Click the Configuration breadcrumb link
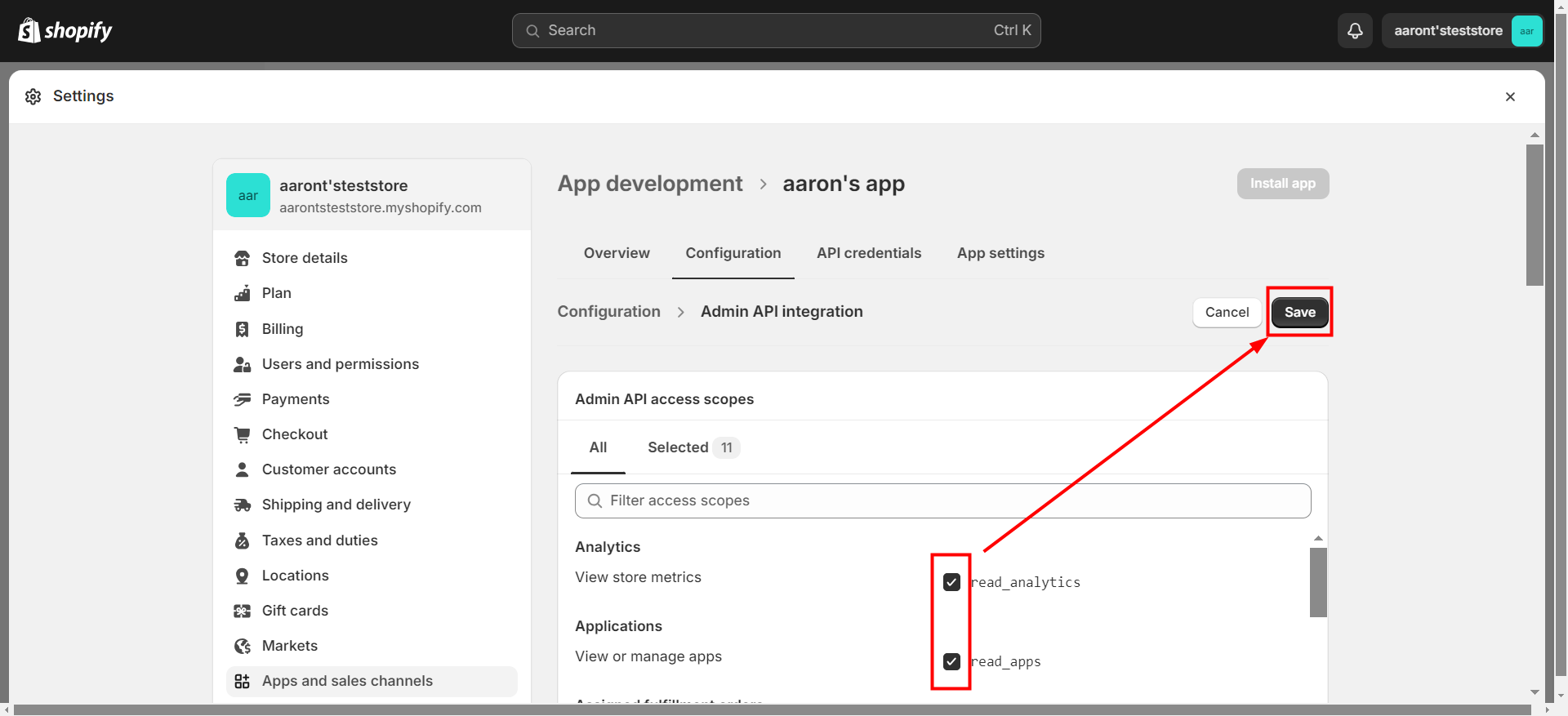The image size is (1568, 716). (609, 312)
